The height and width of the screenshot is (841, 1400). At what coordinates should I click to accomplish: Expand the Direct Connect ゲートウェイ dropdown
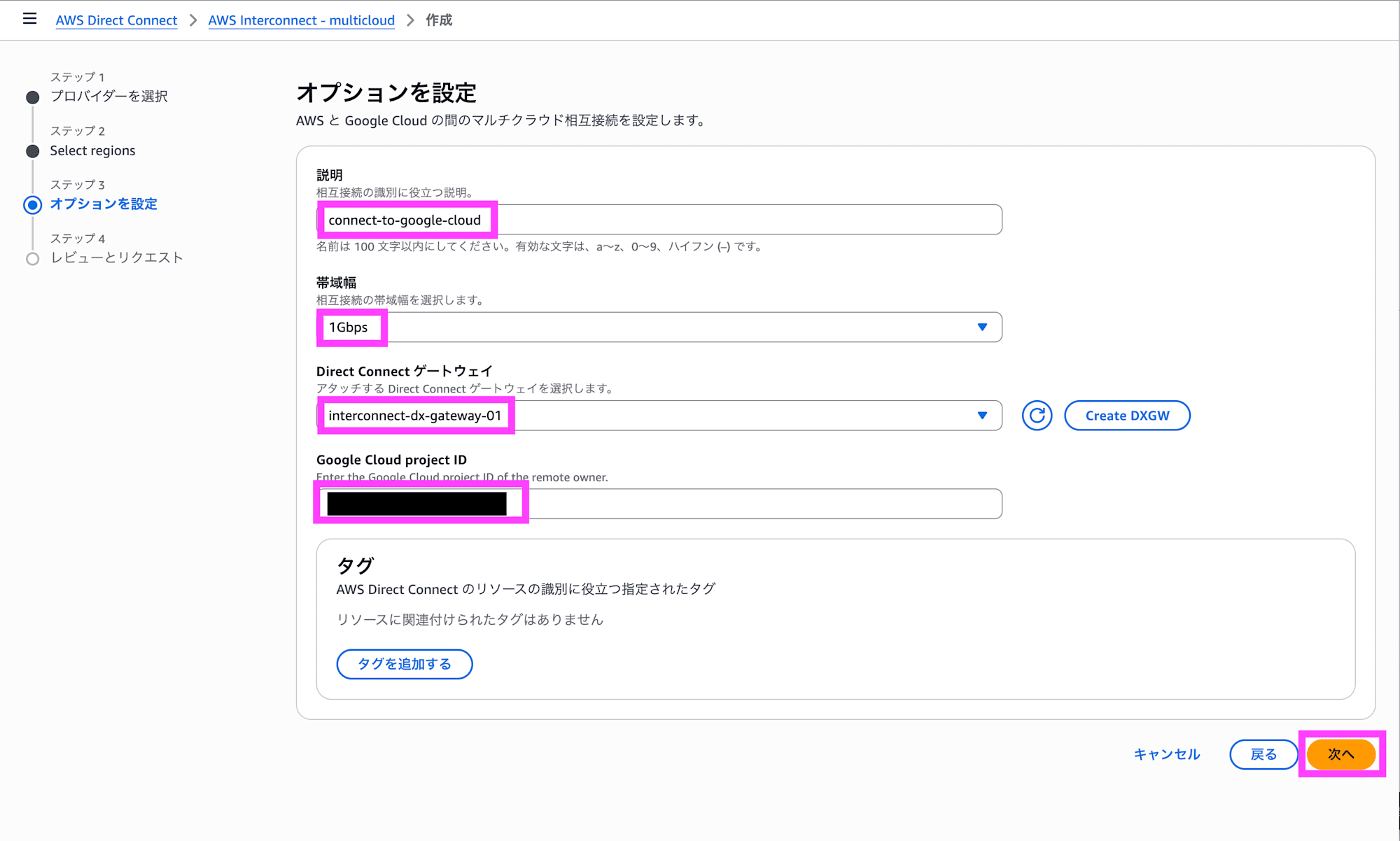point(982,415)
